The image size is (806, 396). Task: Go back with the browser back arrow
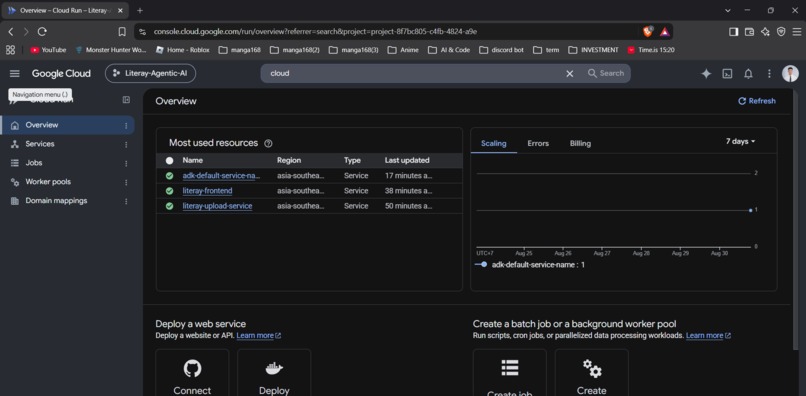(x=11, y=32)
